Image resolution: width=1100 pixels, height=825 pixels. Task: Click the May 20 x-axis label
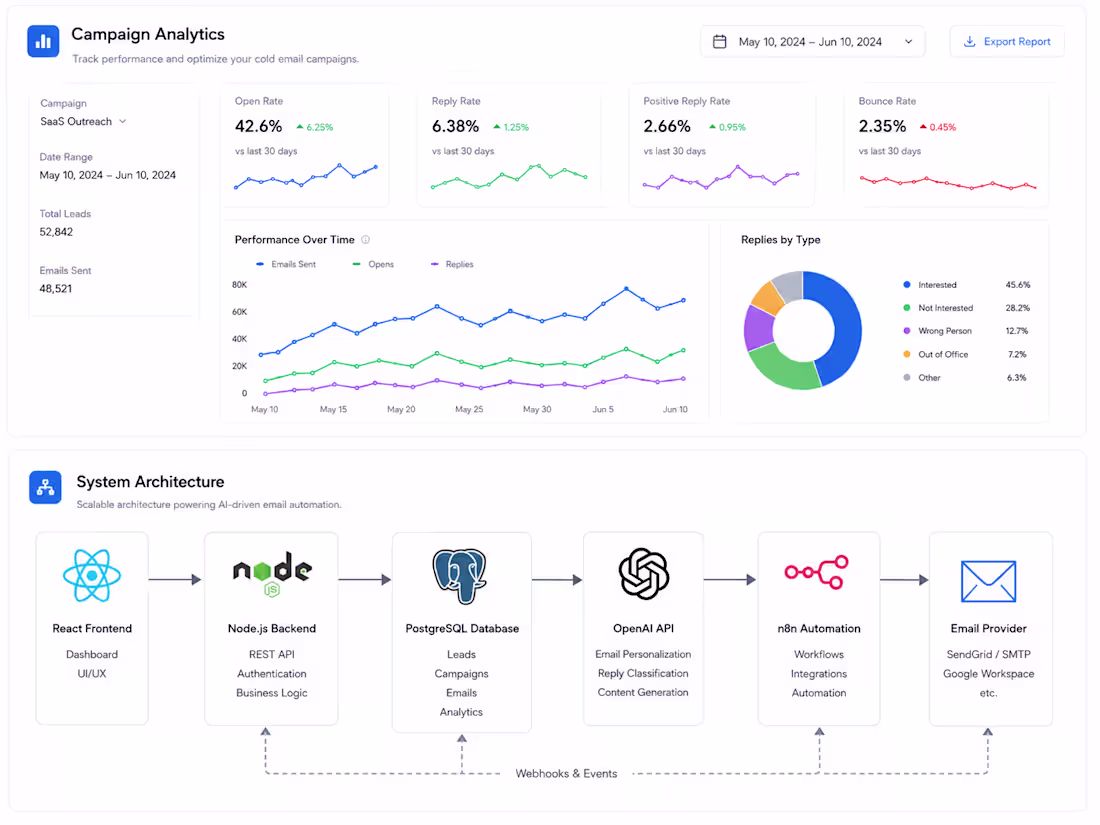coord(401,410)
